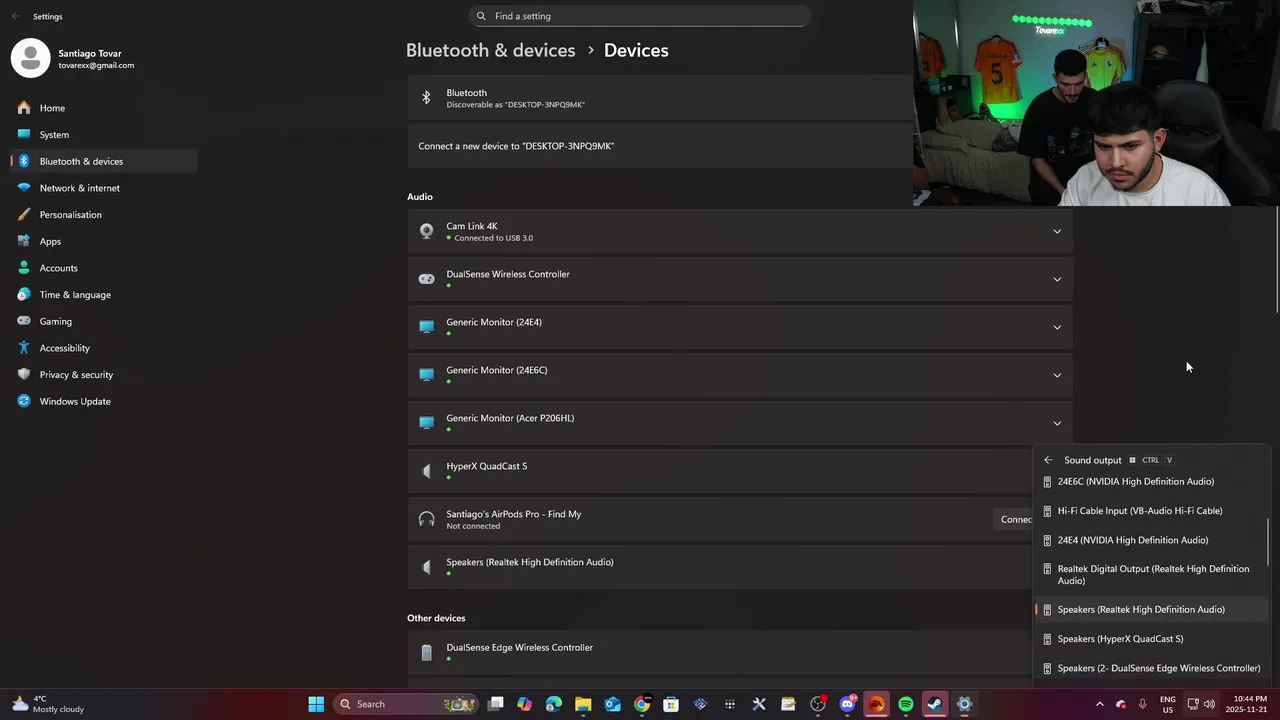Open File Explorer from the taskbar
The width and height of the screenshot is (1280, 720).
coord(583,704)
